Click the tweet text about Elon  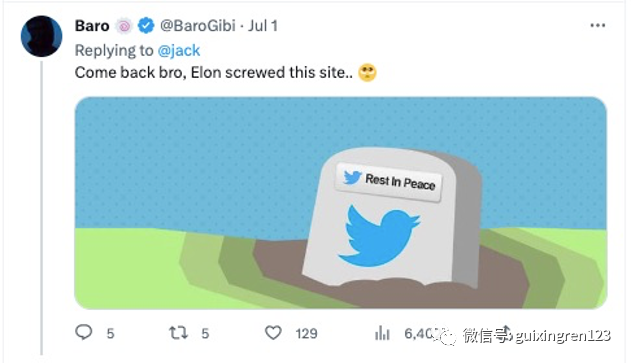pyautogui.click(x=214, y=73)
